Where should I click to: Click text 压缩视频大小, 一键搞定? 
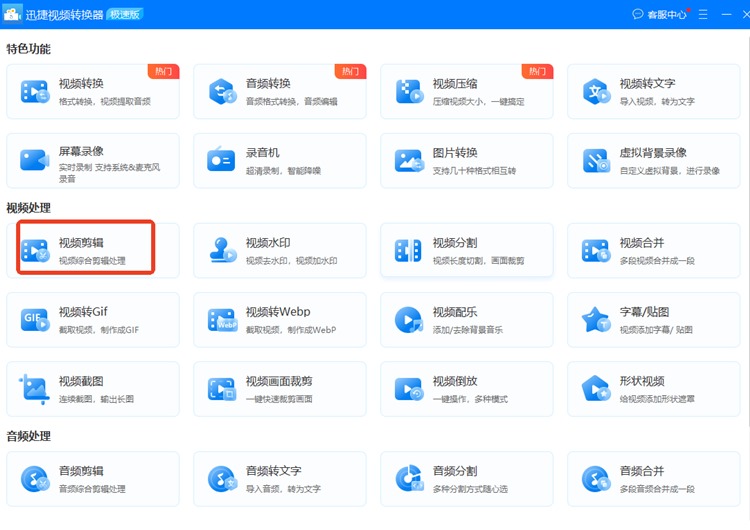tap(479, 101)
